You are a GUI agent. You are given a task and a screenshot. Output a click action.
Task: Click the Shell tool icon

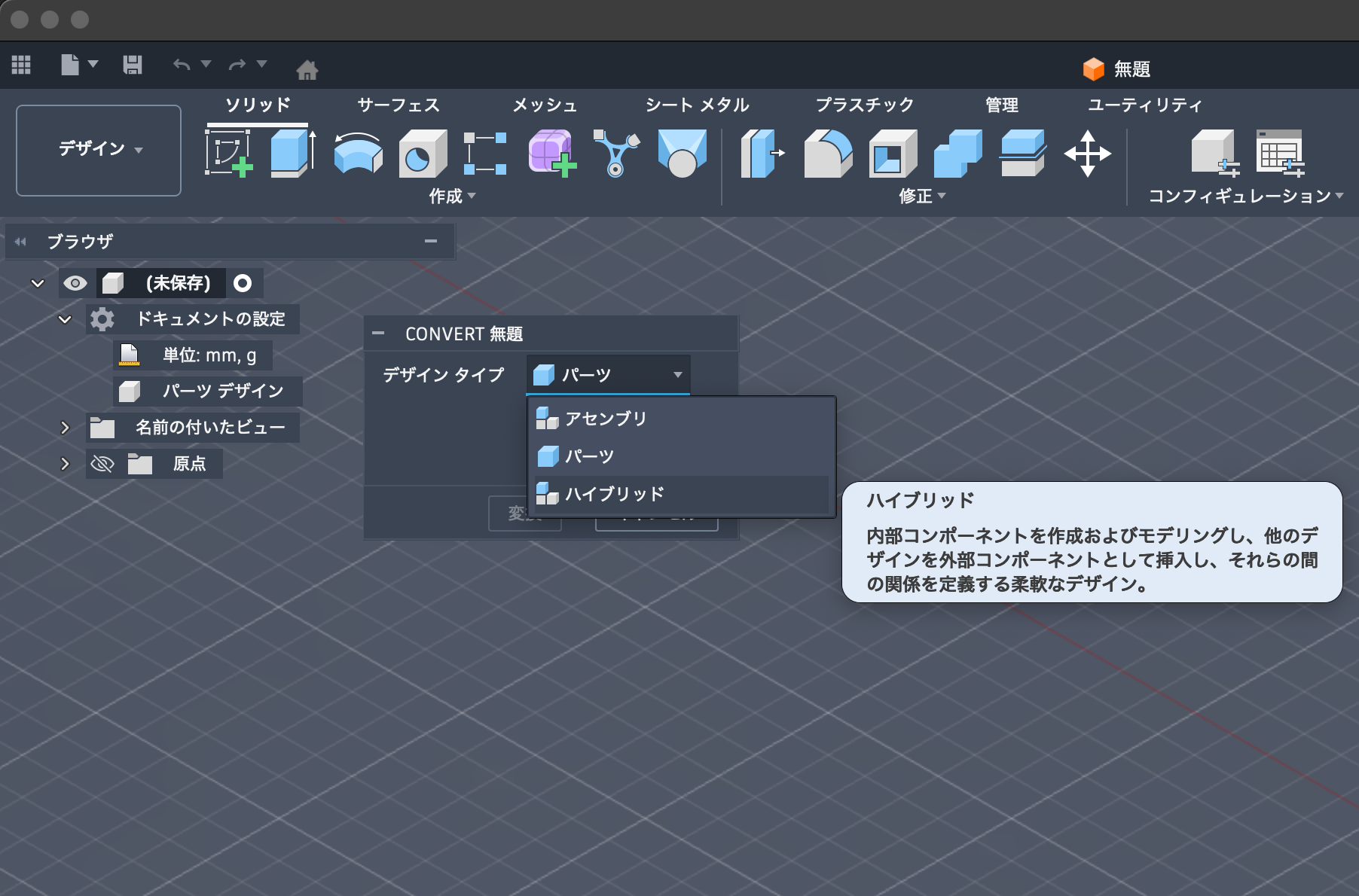pyautogui.click(x=892, y=154)
